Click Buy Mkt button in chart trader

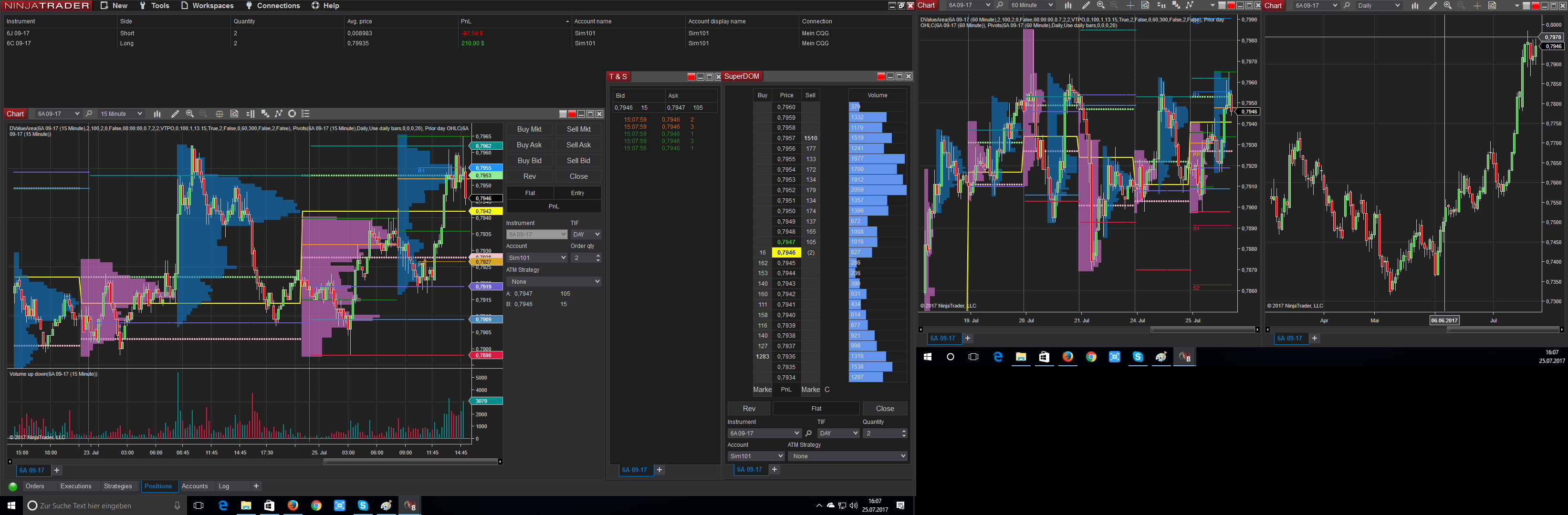[x=529, y=129]
